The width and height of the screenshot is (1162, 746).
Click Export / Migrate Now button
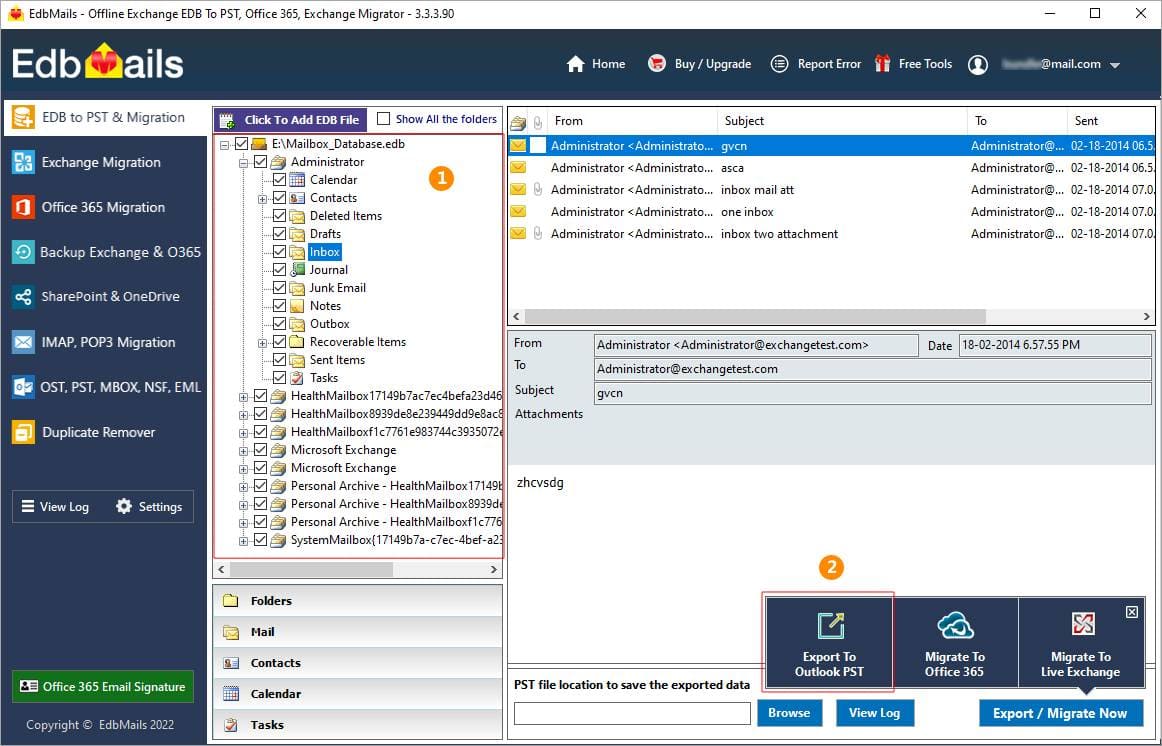coord(1060,713)
